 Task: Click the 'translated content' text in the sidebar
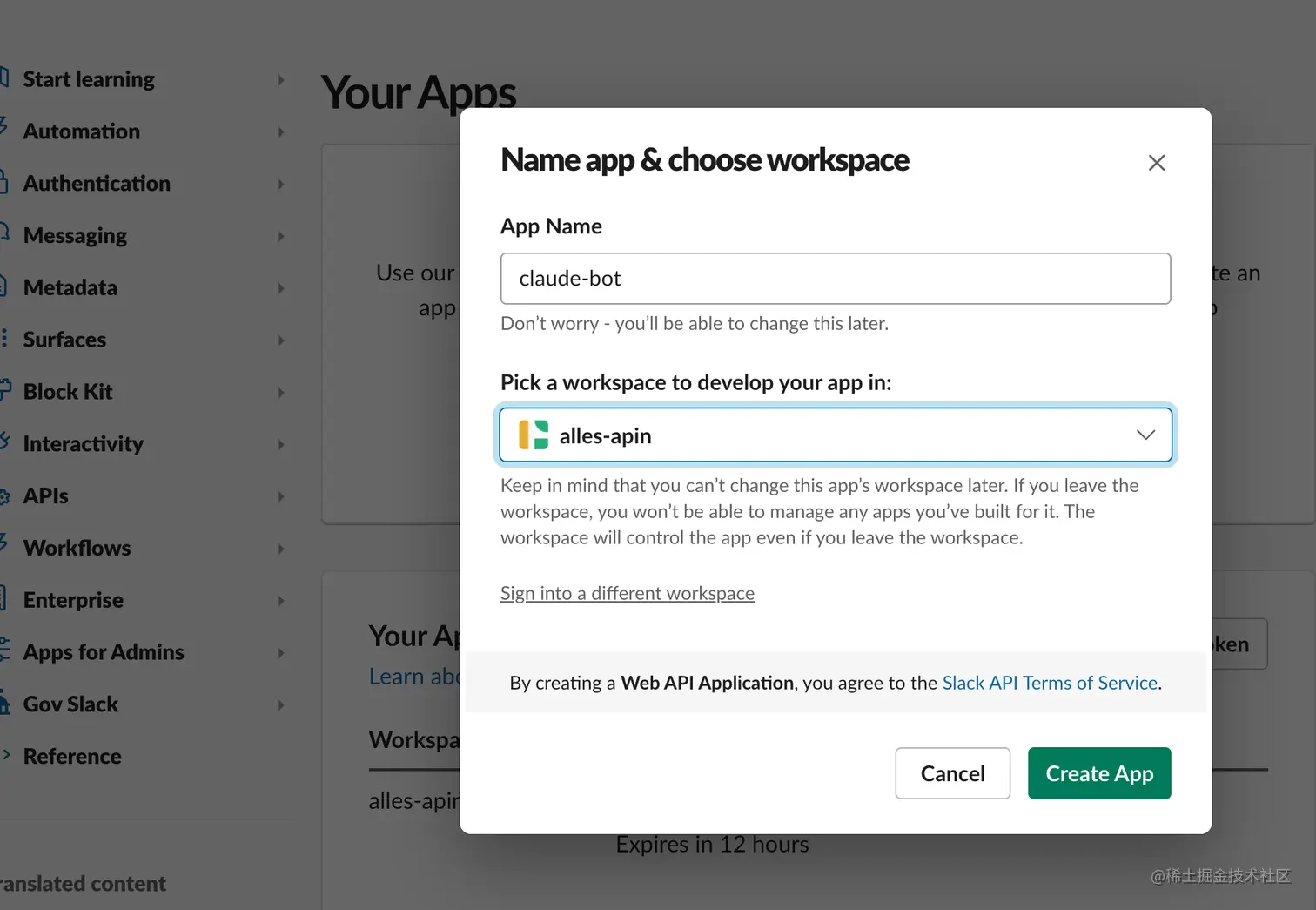(83, 884)
